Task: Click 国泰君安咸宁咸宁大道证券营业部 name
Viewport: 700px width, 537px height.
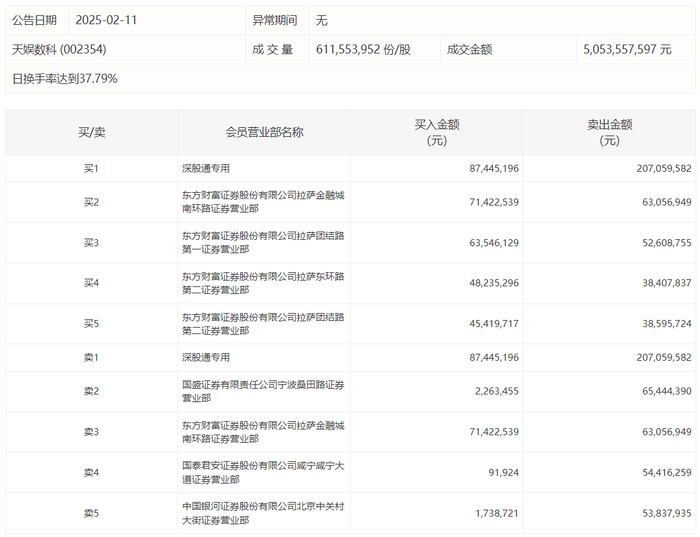Action: tap(263, 472)
